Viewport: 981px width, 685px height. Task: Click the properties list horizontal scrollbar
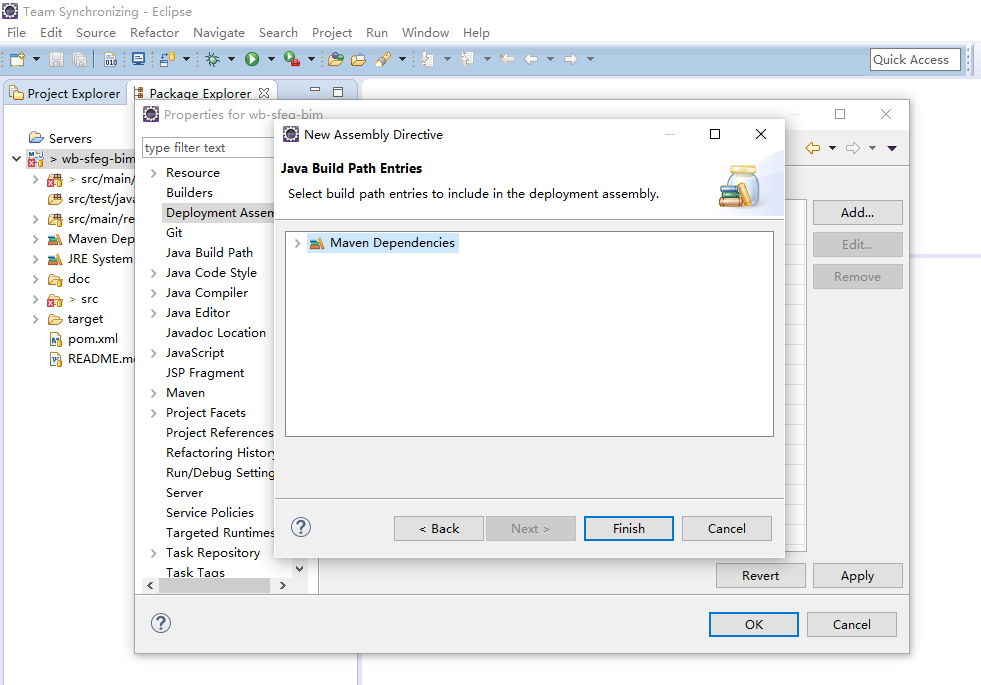click(215, 586)
